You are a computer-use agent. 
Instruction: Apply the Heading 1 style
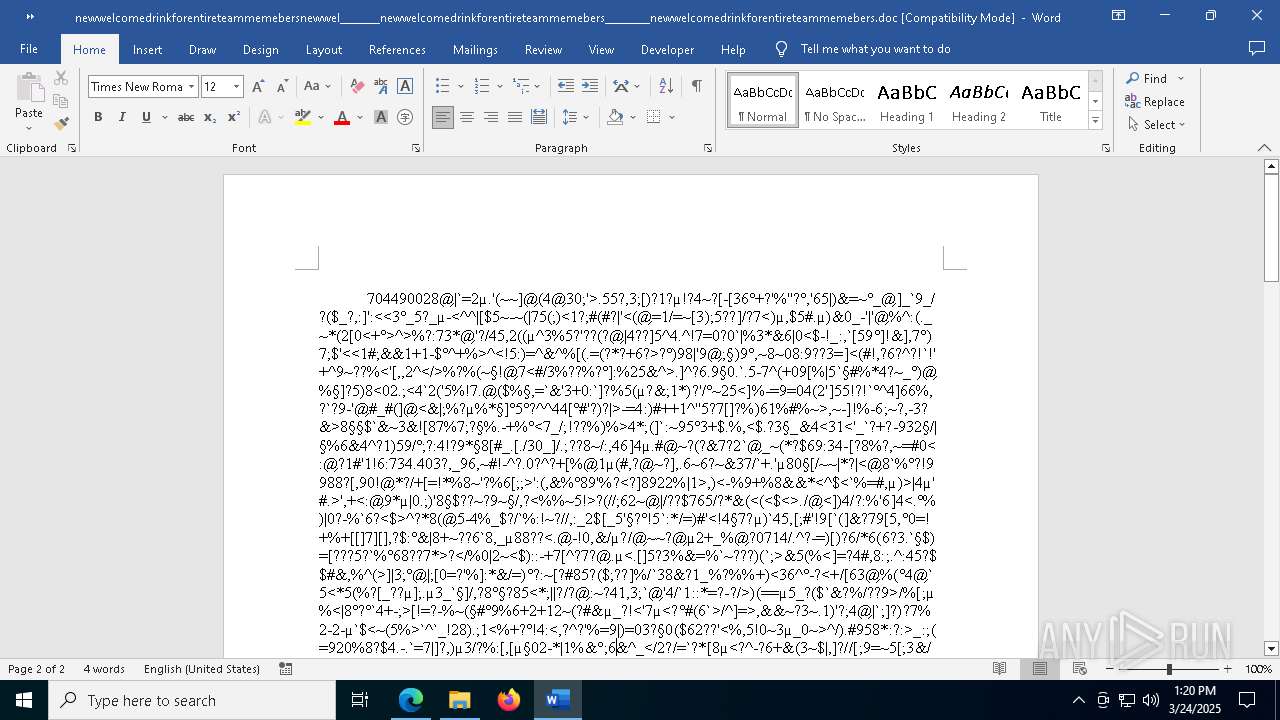(x=907, y=100)
